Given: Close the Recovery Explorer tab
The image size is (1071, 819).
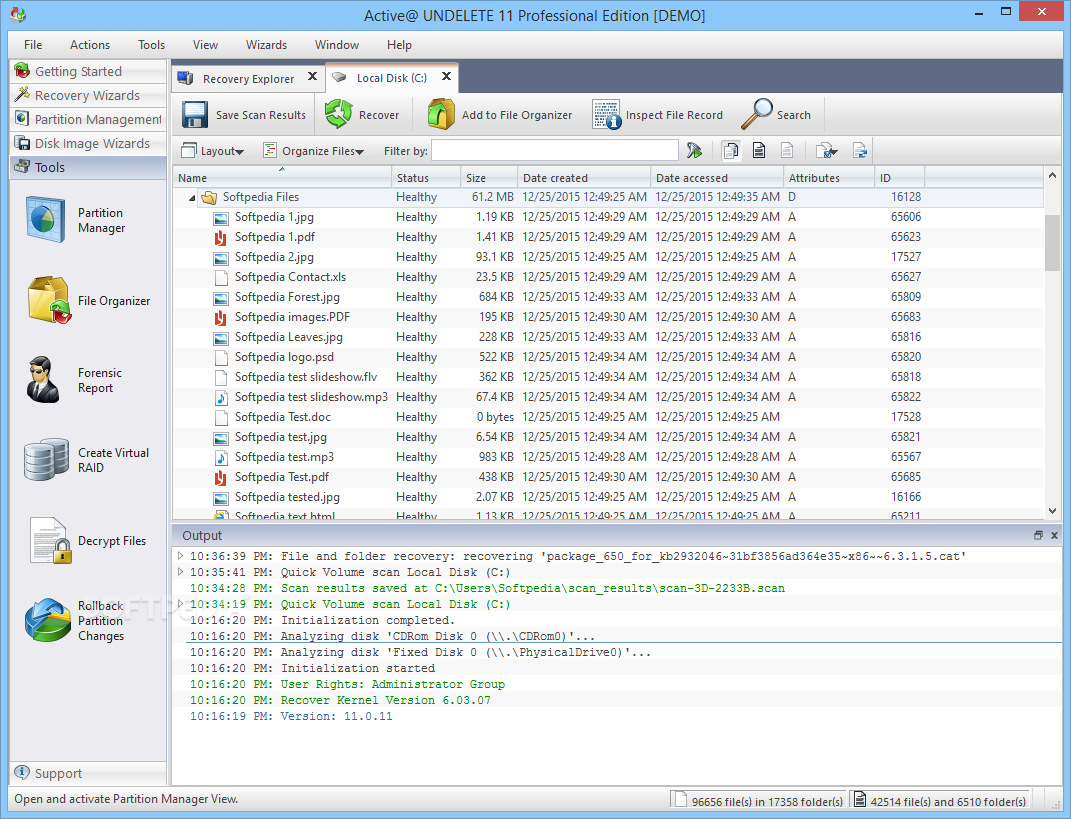Looking at the screenshot, I should pos(312,77).
